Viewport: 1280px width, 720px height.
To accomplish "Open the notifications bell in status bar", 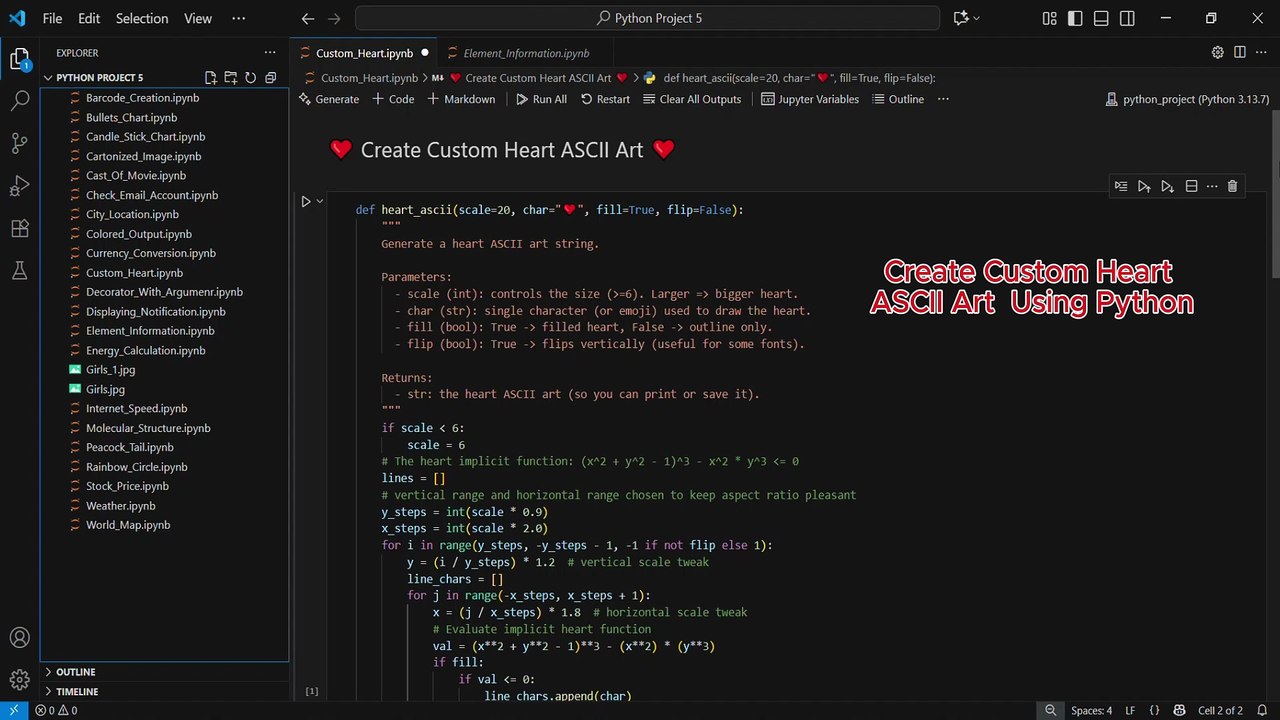I will [x=1260, y=710].
